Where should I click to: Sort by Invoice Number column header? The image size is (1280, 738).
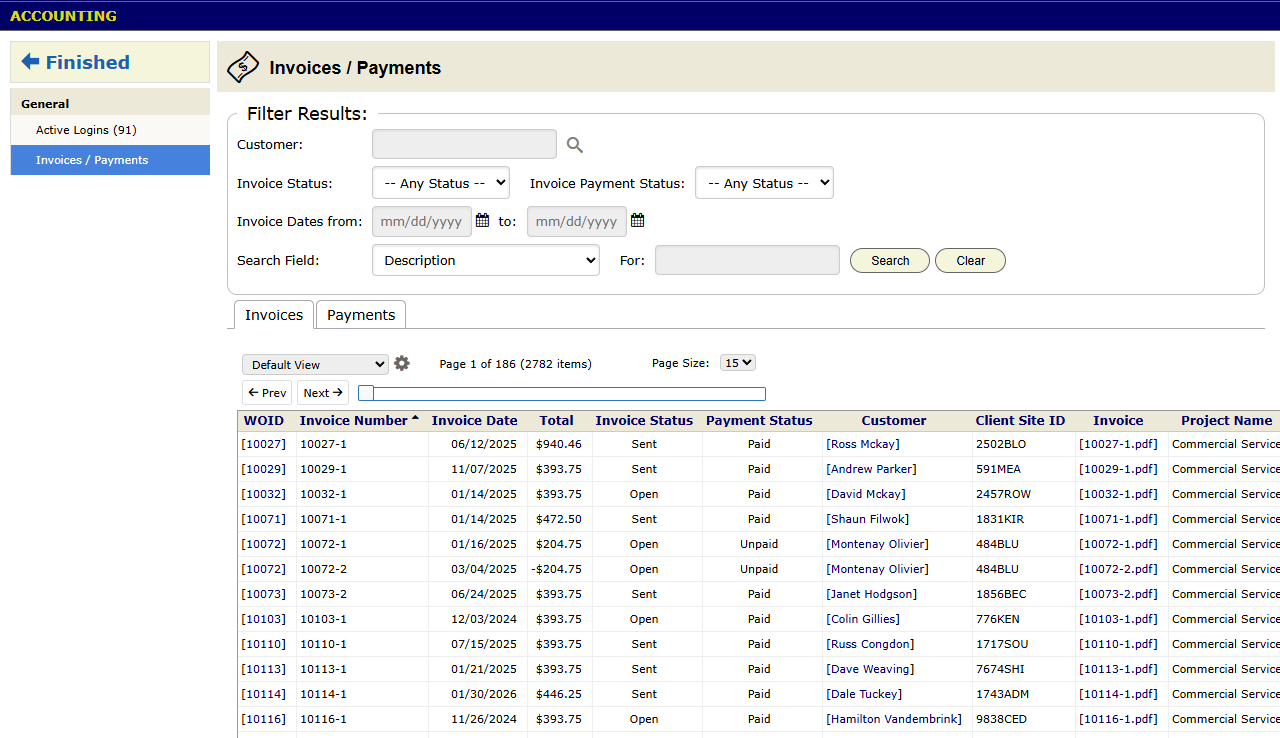coord(354,421)
